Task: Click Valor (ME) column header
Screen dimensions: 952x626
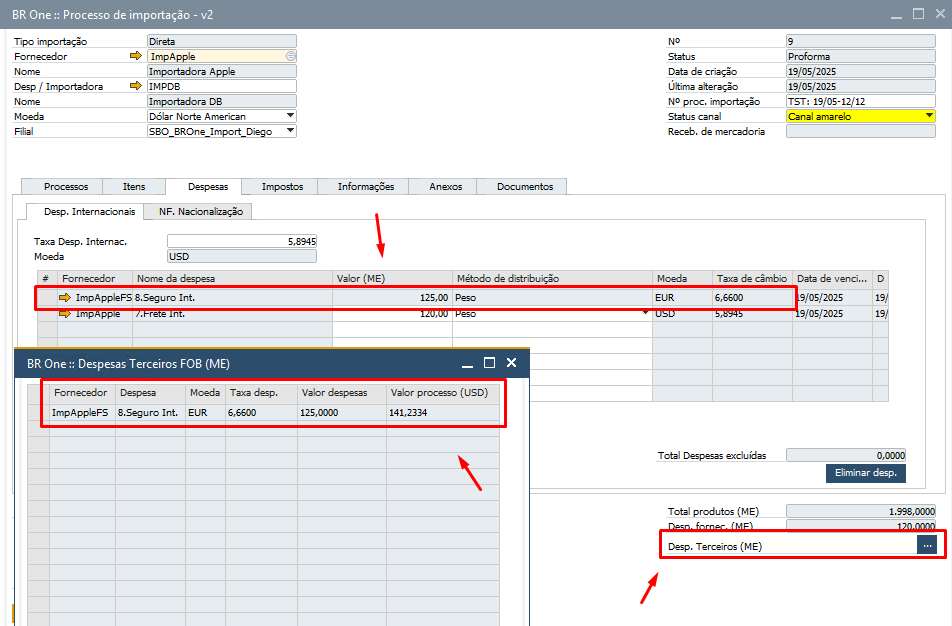Action: point(392,278)
